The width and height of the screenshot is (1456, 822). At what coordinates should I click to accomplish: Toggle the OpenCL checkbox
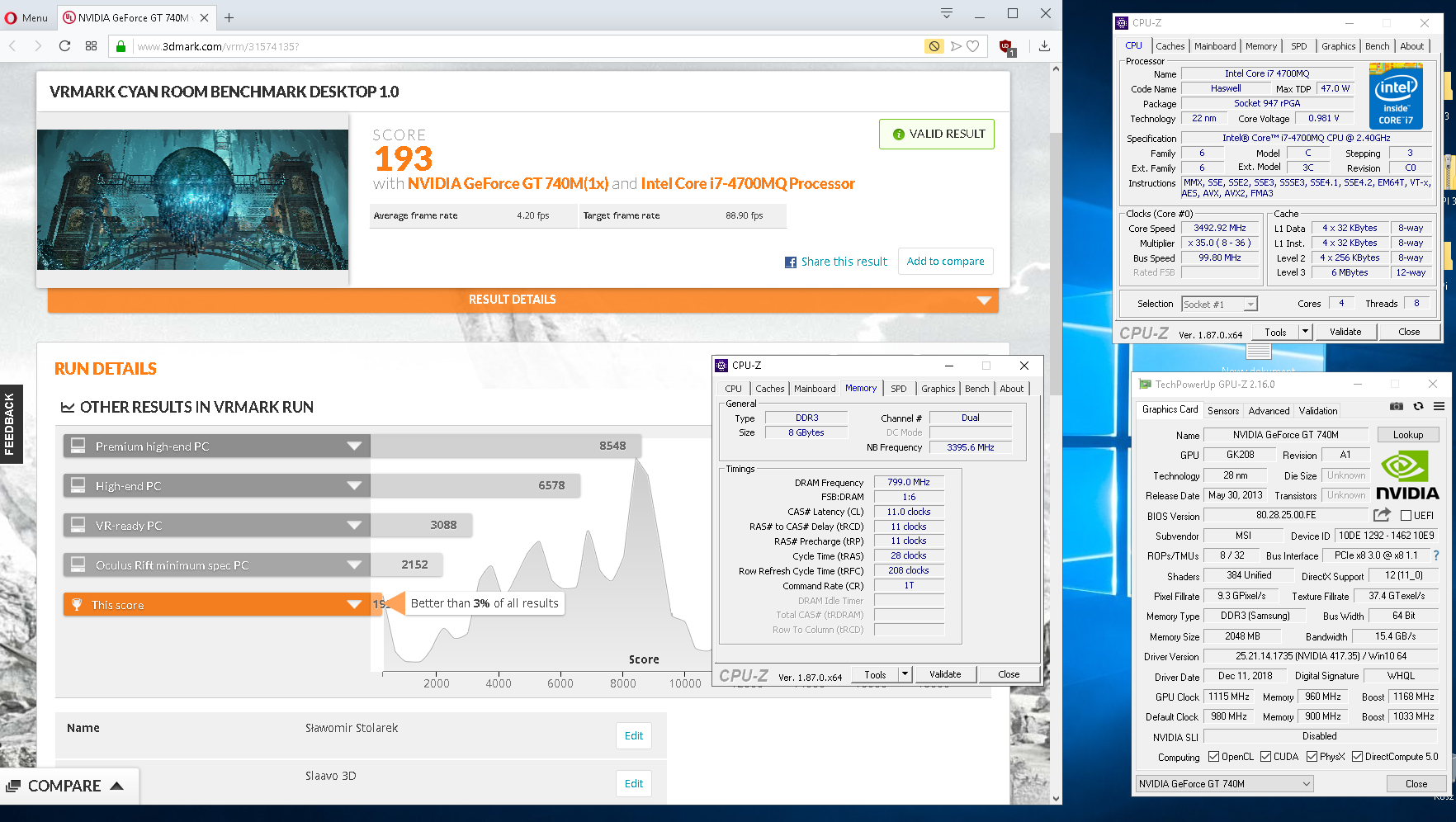[1213, 757]
